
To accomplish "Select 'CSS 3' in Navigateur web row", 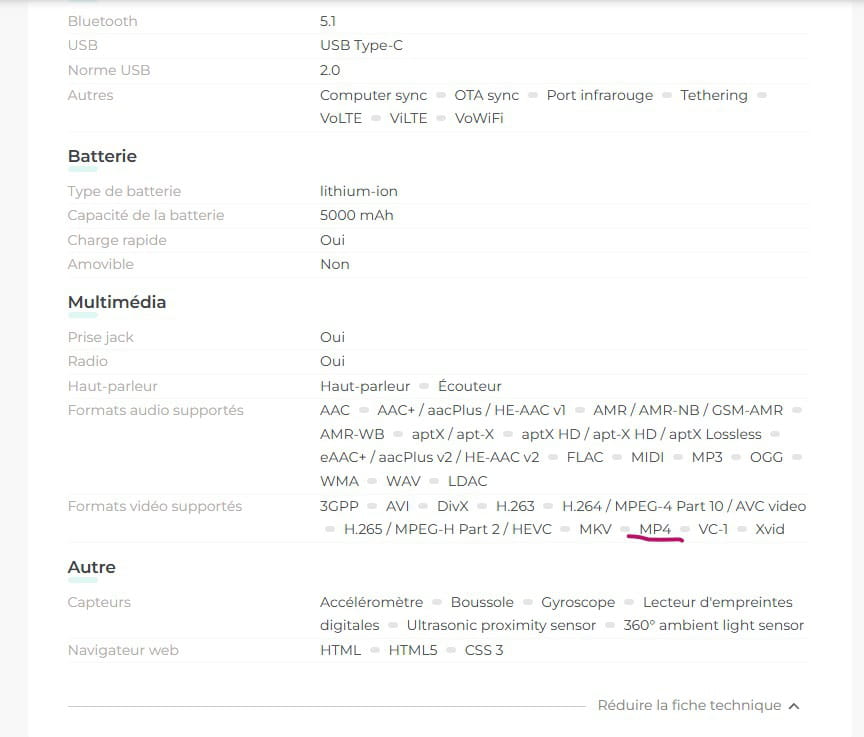I will coord(484,650).
